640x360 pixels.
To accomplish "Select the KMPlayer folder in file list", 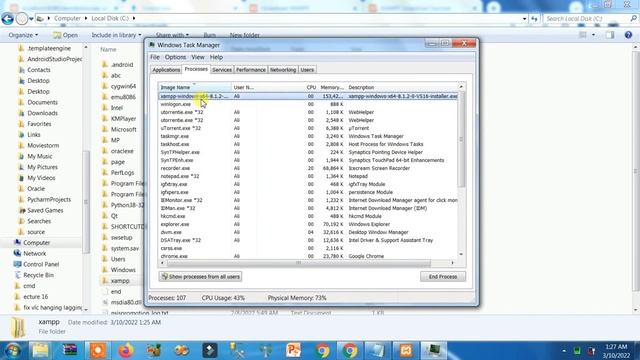I will point(123,118).
